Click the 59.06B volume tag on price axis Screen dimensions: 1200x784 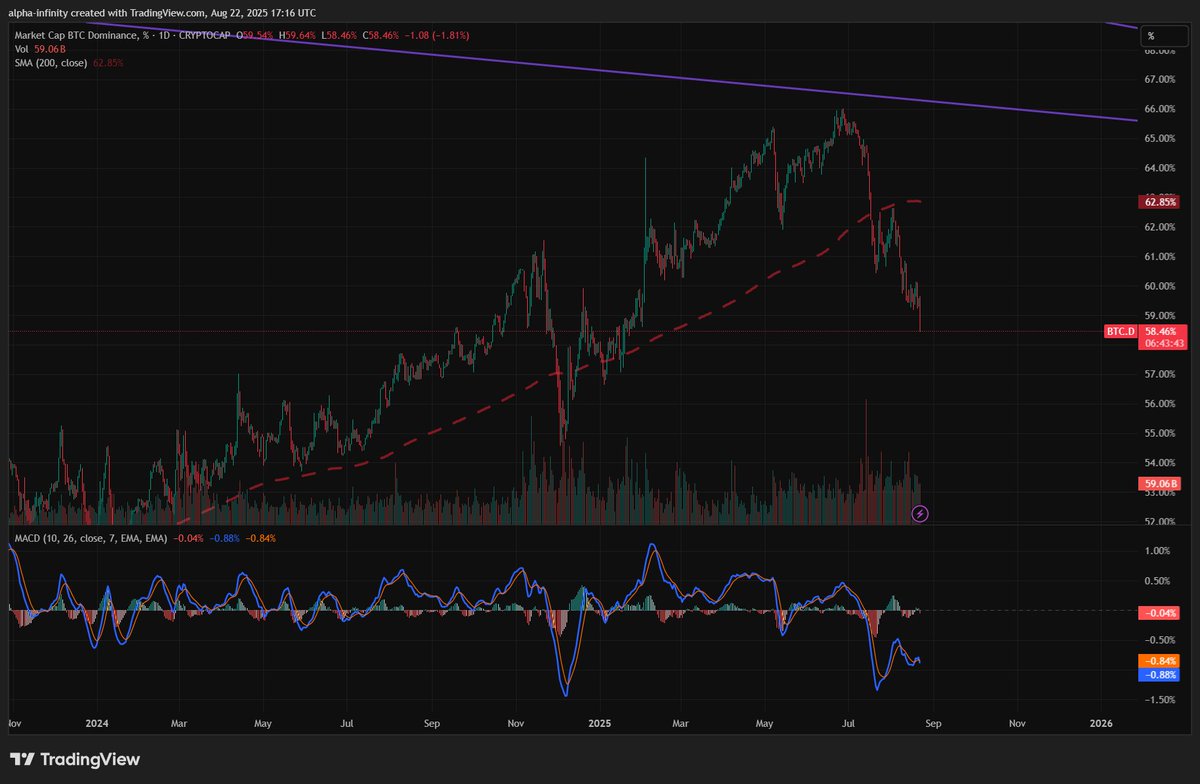(x=1162, y=484)
